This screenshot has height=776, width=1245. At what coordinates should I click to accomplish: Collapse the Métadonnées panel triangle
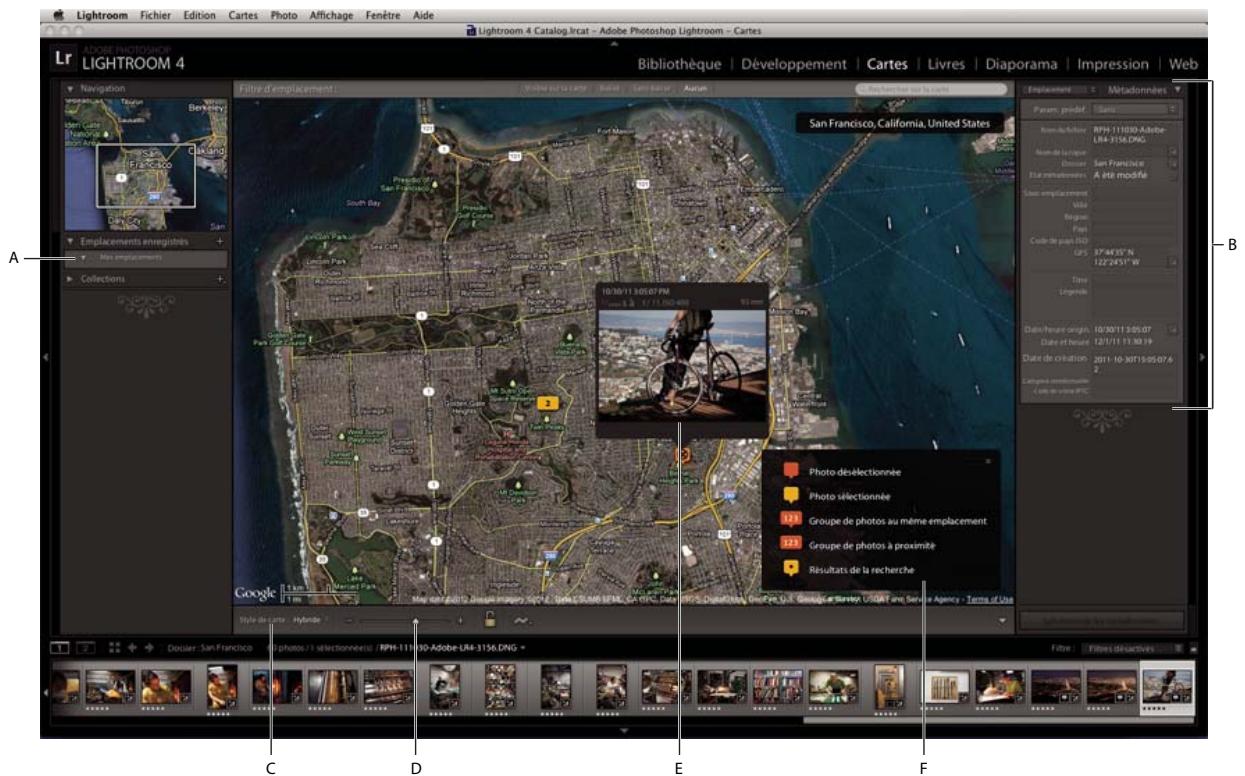pos(1178,90)
